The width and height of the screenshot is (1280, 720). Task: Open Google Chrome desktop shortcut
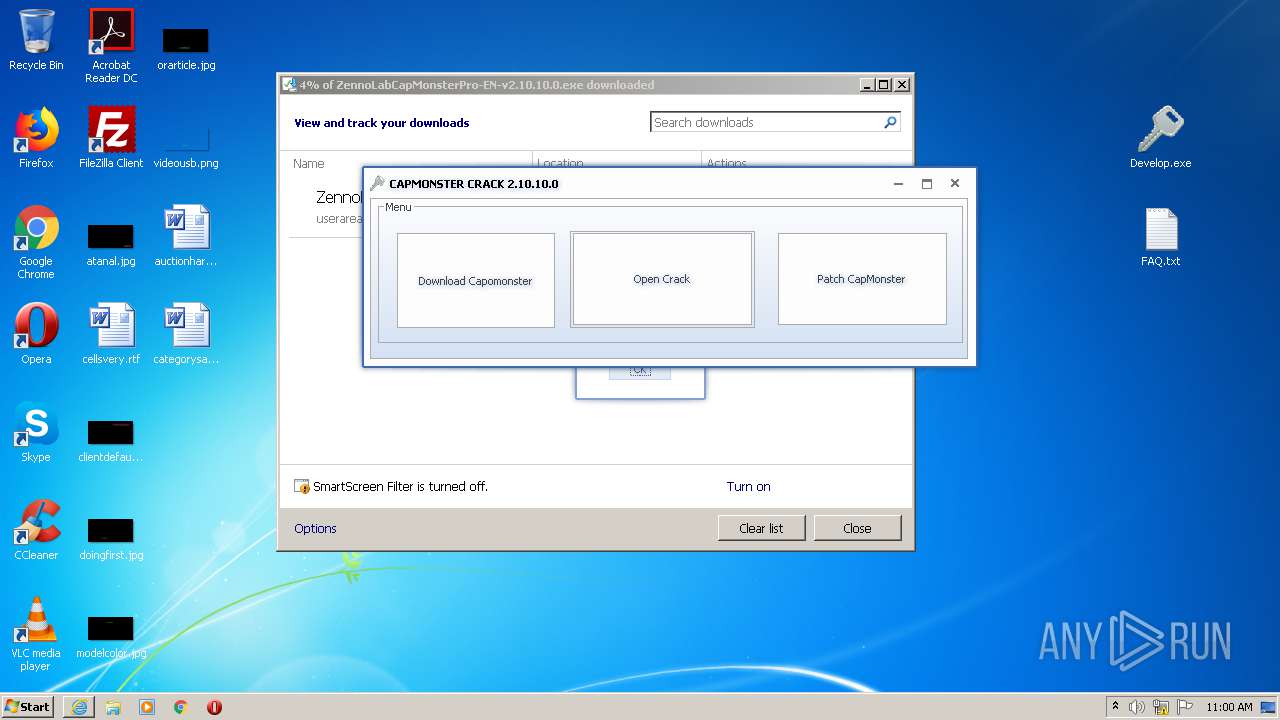[x=36, y=242]
